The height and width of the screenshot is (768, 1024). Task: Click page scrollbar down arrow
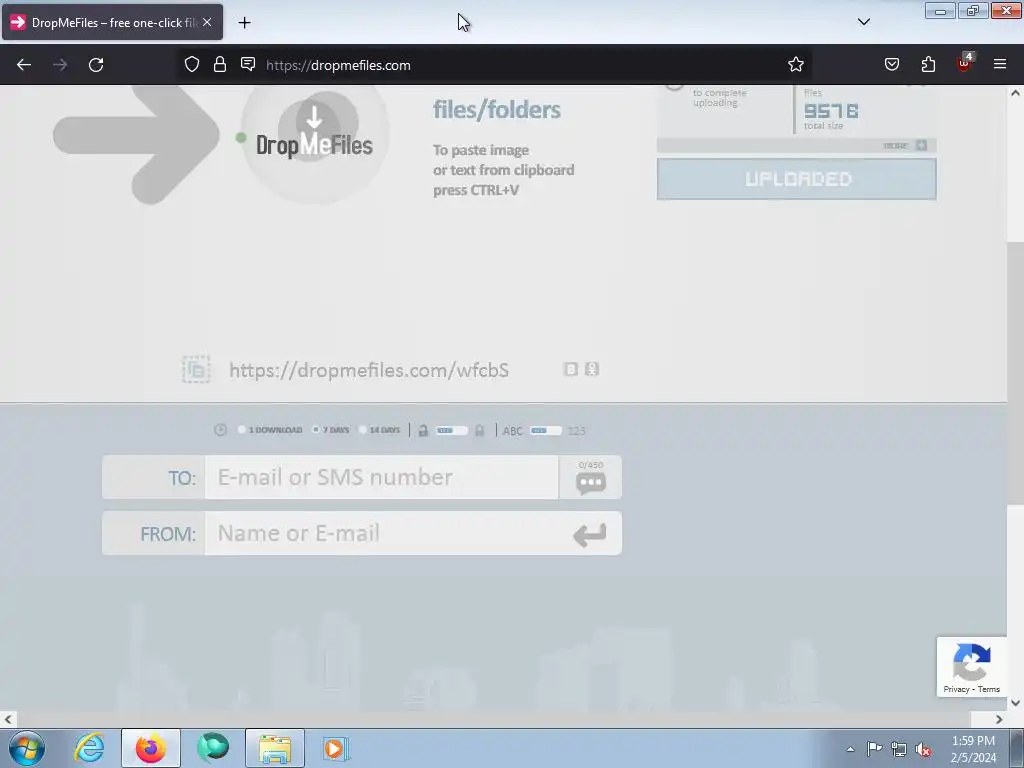tap(1016, 703)
